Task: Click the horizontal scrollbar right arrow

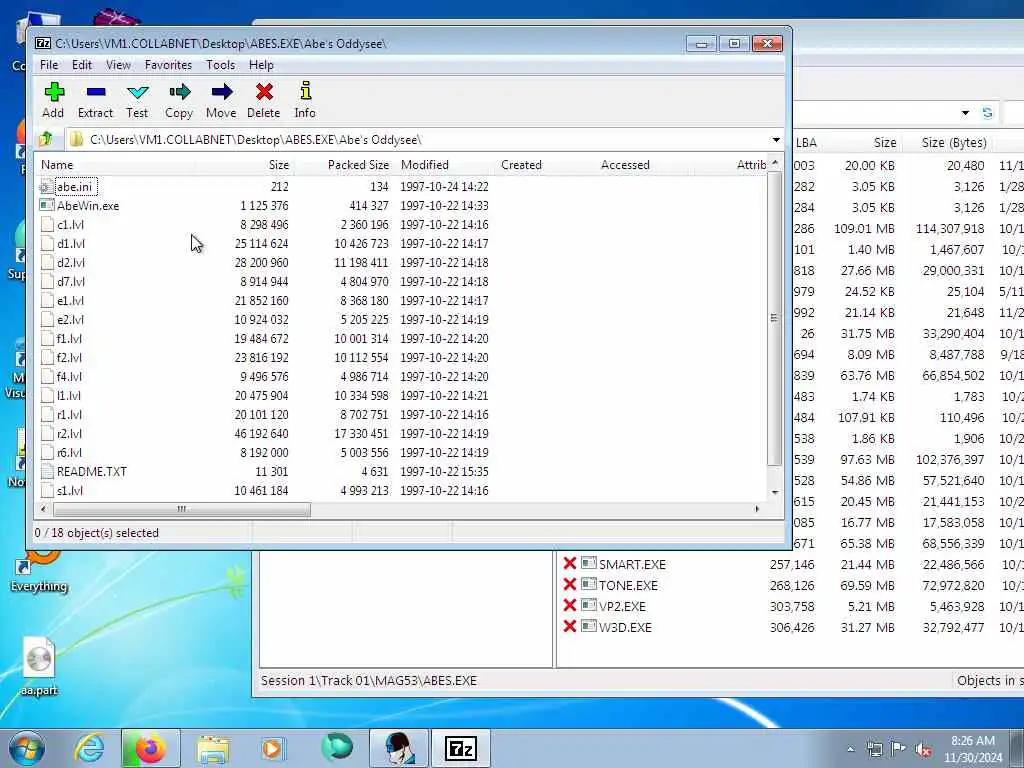Action: [x=757, y=509]
